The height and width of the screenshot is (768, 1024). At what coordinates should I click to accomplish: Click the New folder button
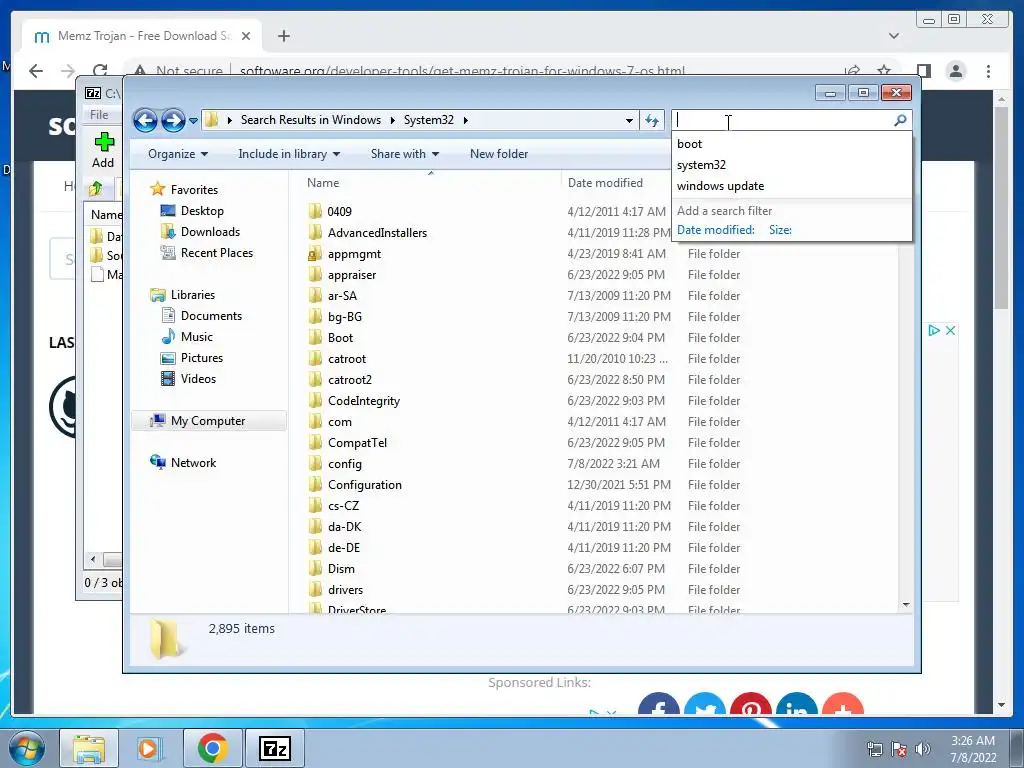499,154
